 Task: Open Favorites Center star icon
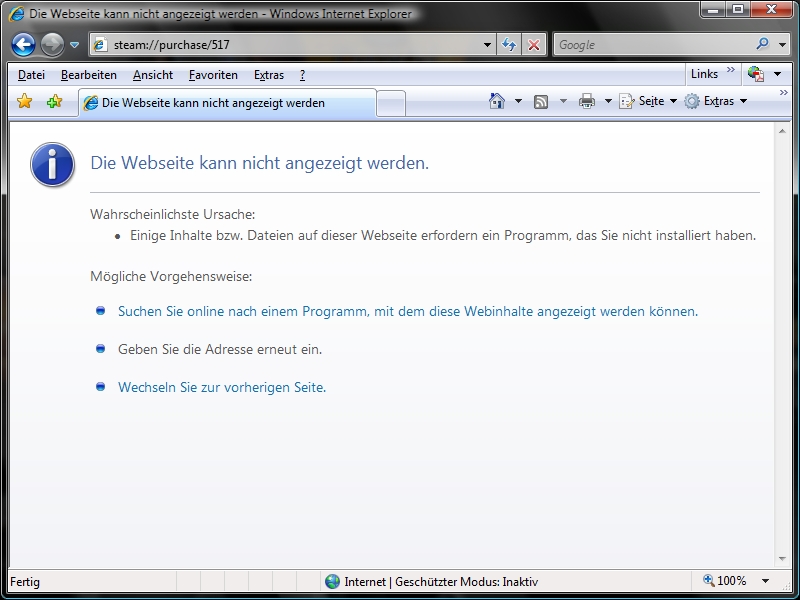point(24,101)
